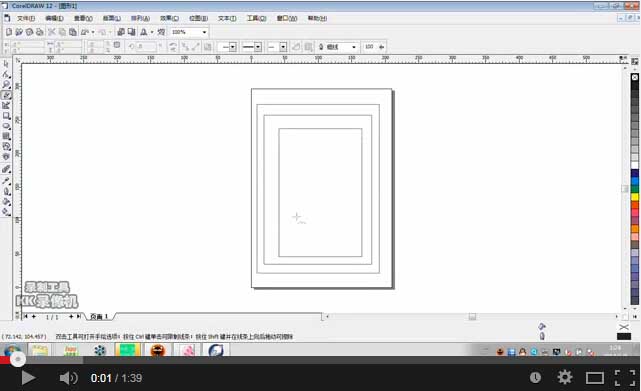
Task: Open the end arrowhead selector dropdown
Action: pyautogui.click(x=283, y=47)
